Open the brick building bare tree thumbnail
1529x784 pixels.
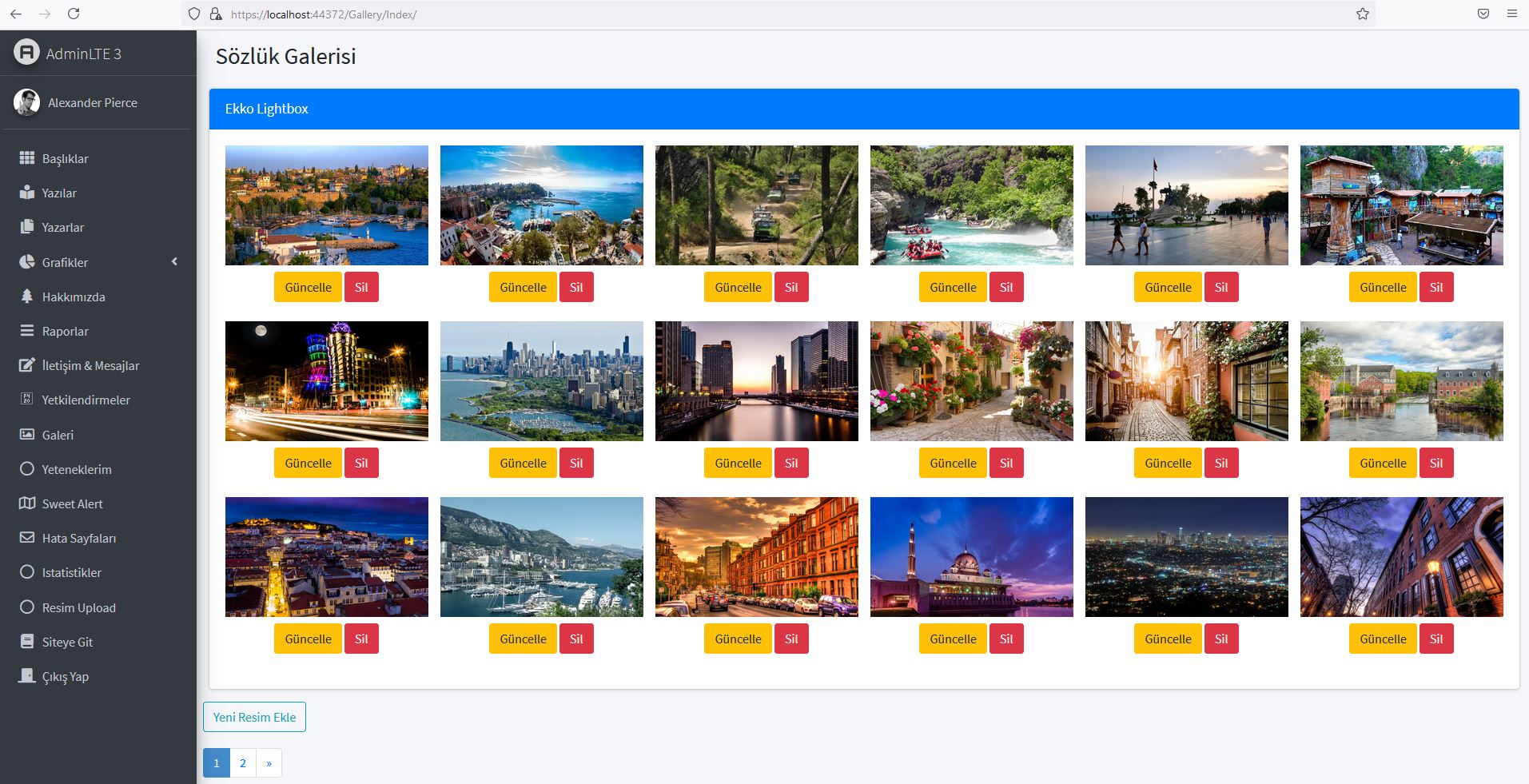tap(1402, 557)
